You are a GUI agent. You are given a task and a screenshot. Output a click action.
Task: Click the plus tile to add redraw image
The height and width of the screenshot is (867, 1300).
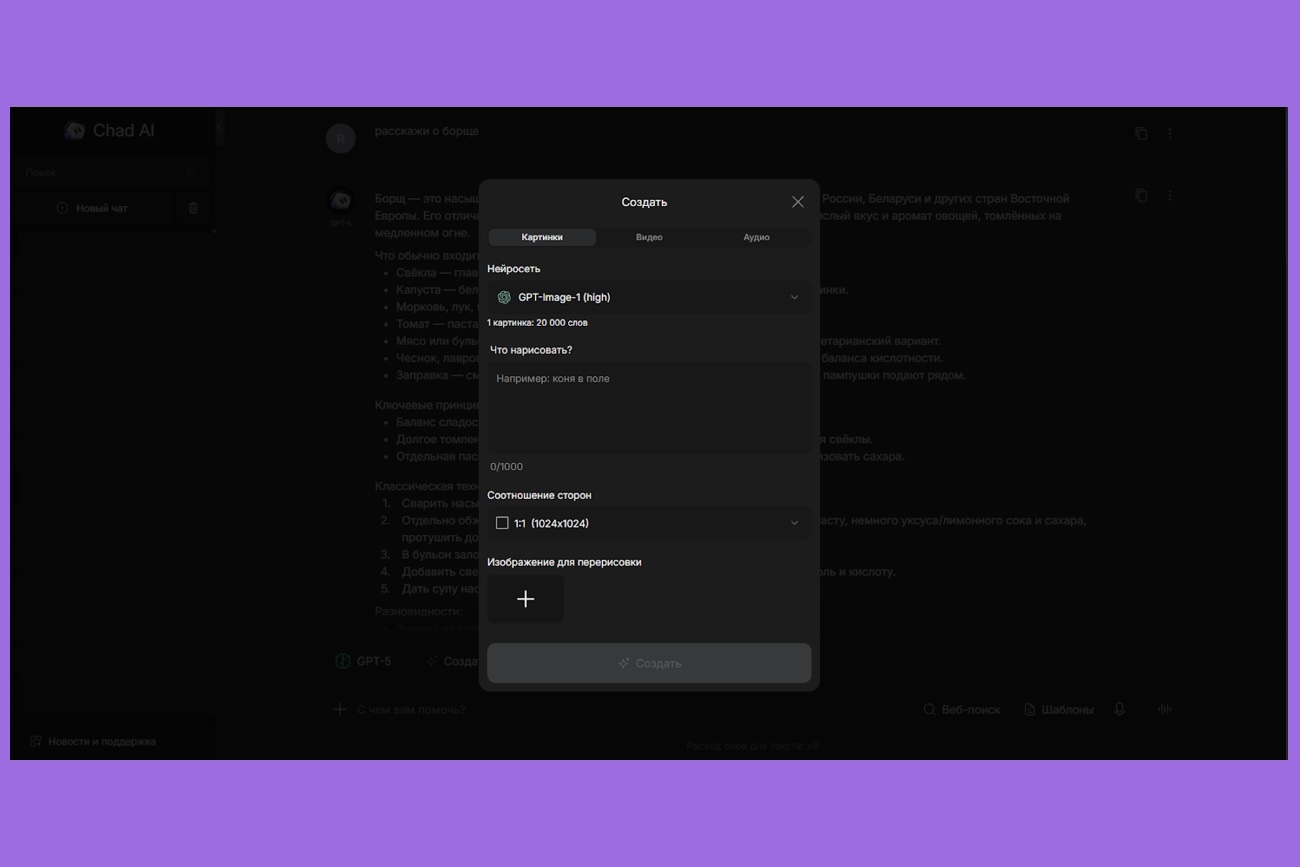pos(526,599)
